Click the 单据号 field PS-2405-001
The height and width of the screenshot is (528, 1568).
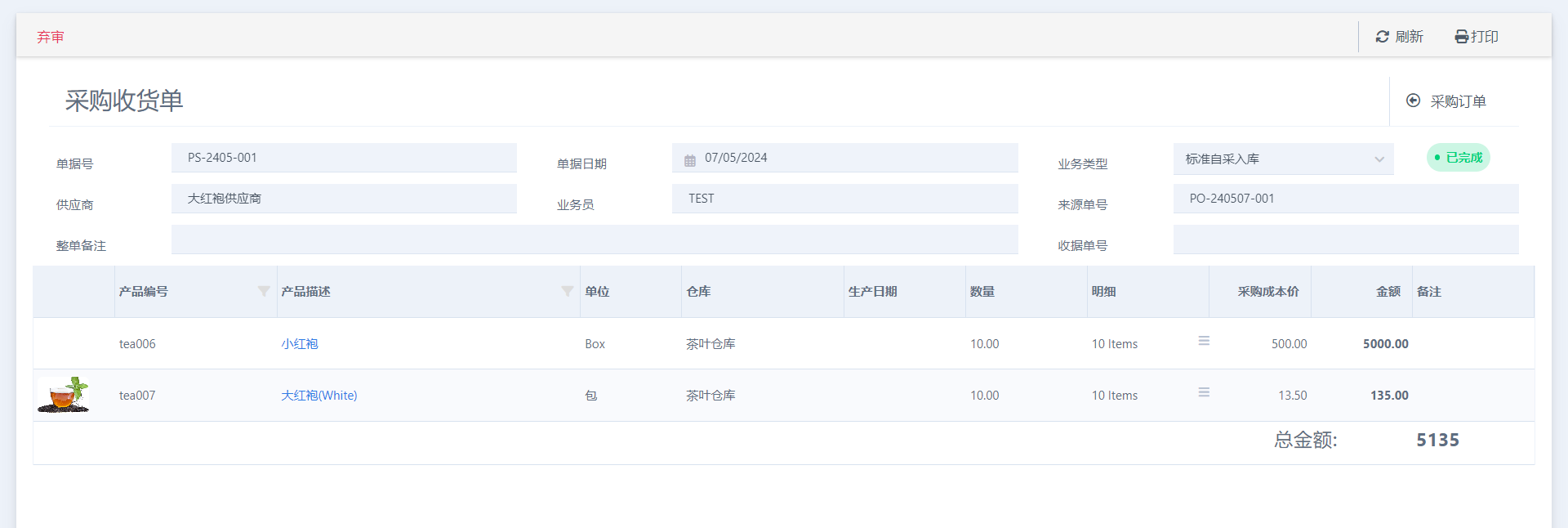[344, 158]
